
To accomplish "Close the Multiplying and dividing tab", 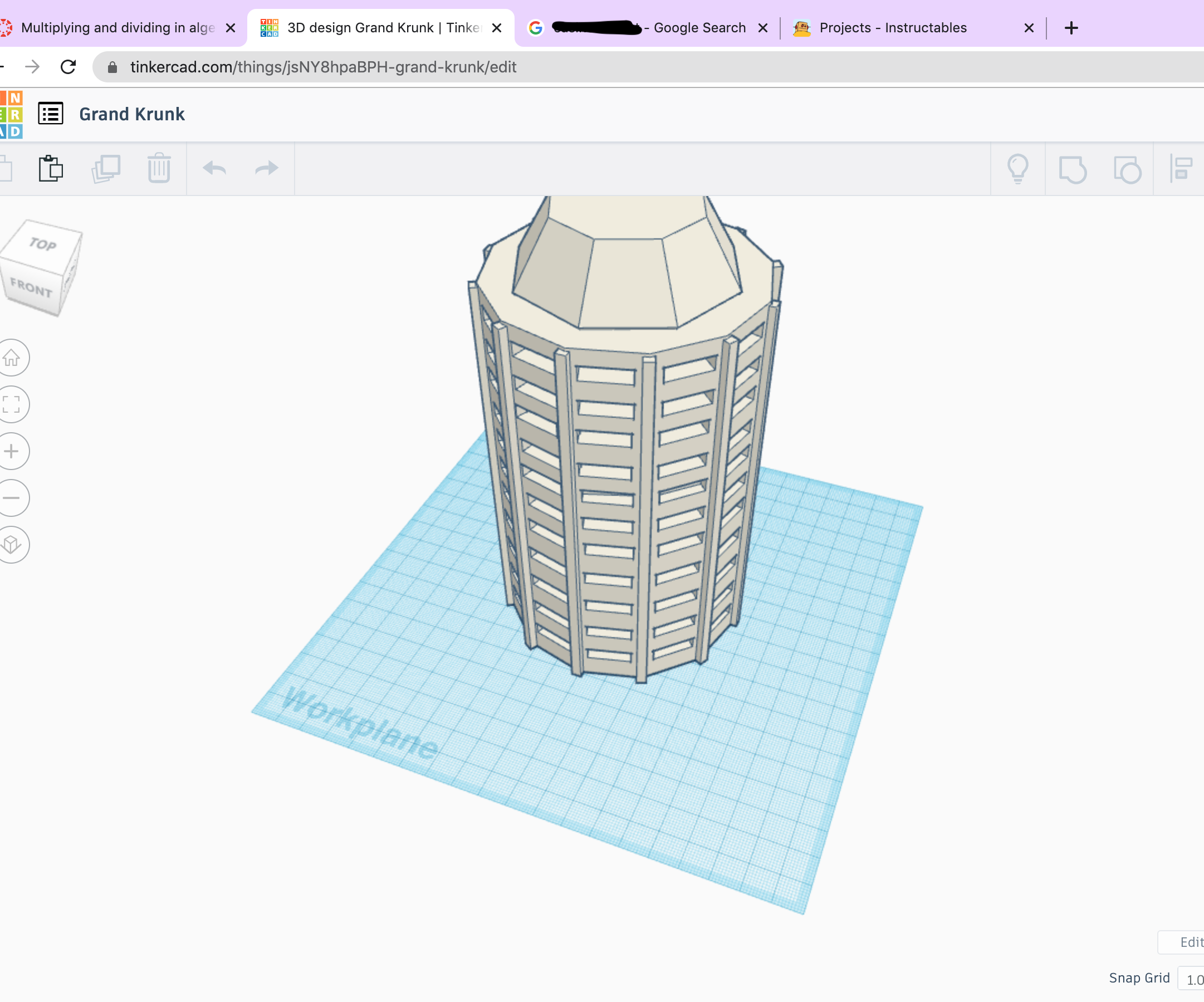I will 231,27.
